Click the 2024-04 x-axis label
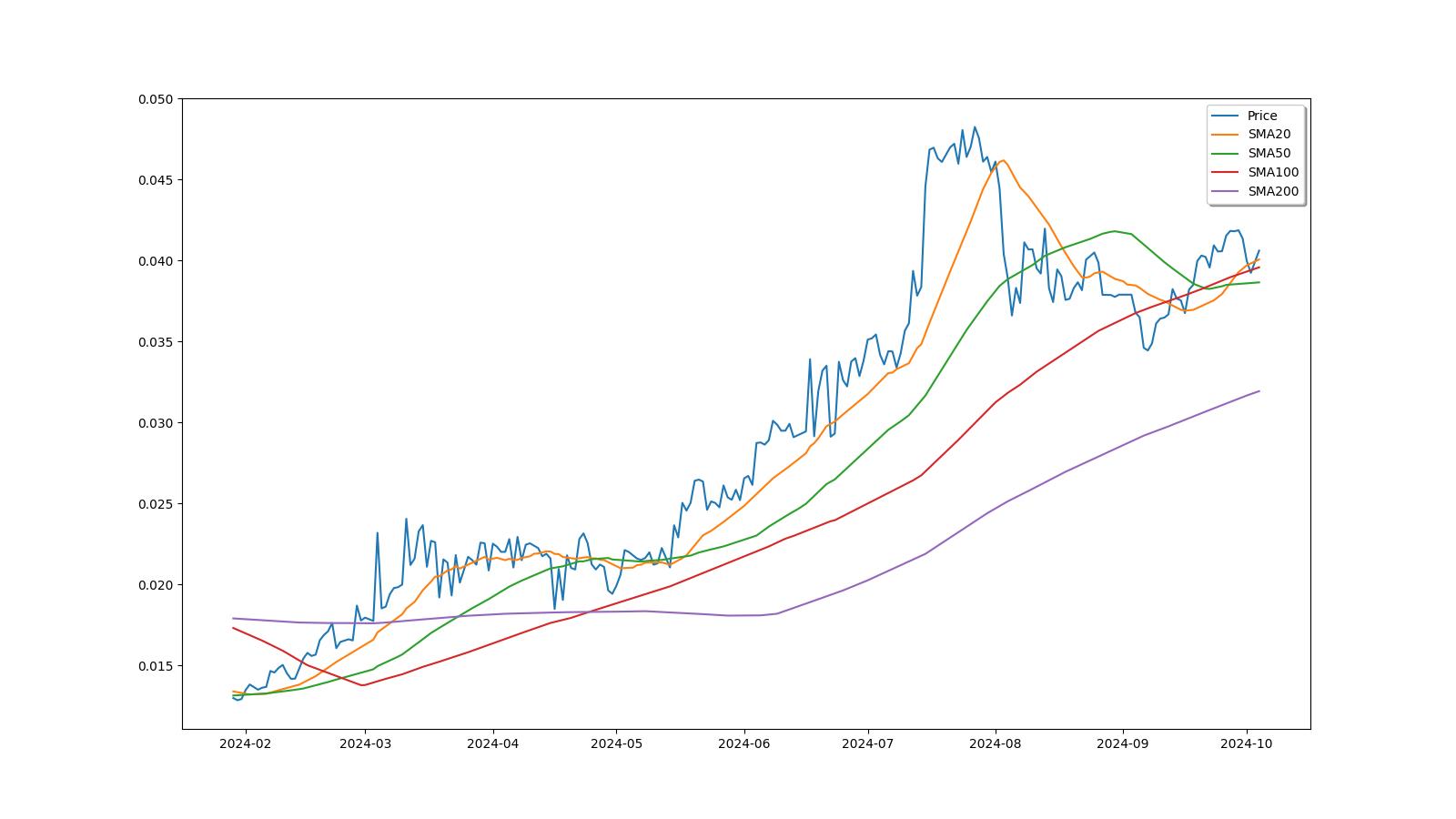1456x819 pixels. [492, 743]
